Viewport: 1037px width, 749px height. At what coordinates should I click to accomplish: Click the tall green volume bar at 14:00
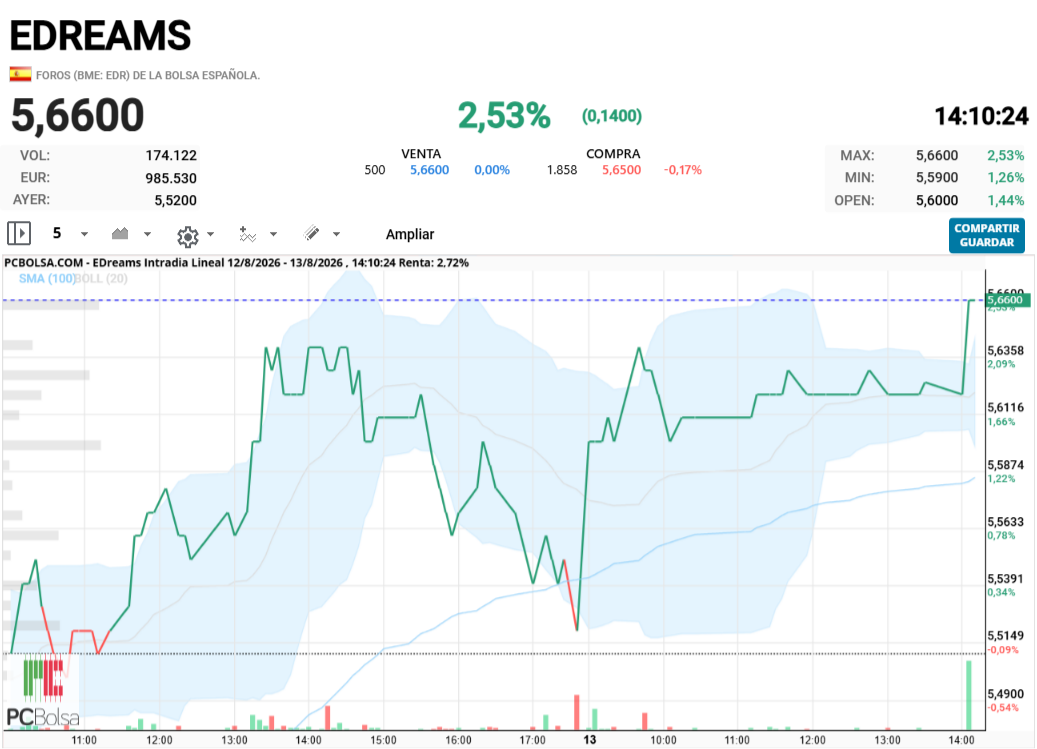coord(969,695)
